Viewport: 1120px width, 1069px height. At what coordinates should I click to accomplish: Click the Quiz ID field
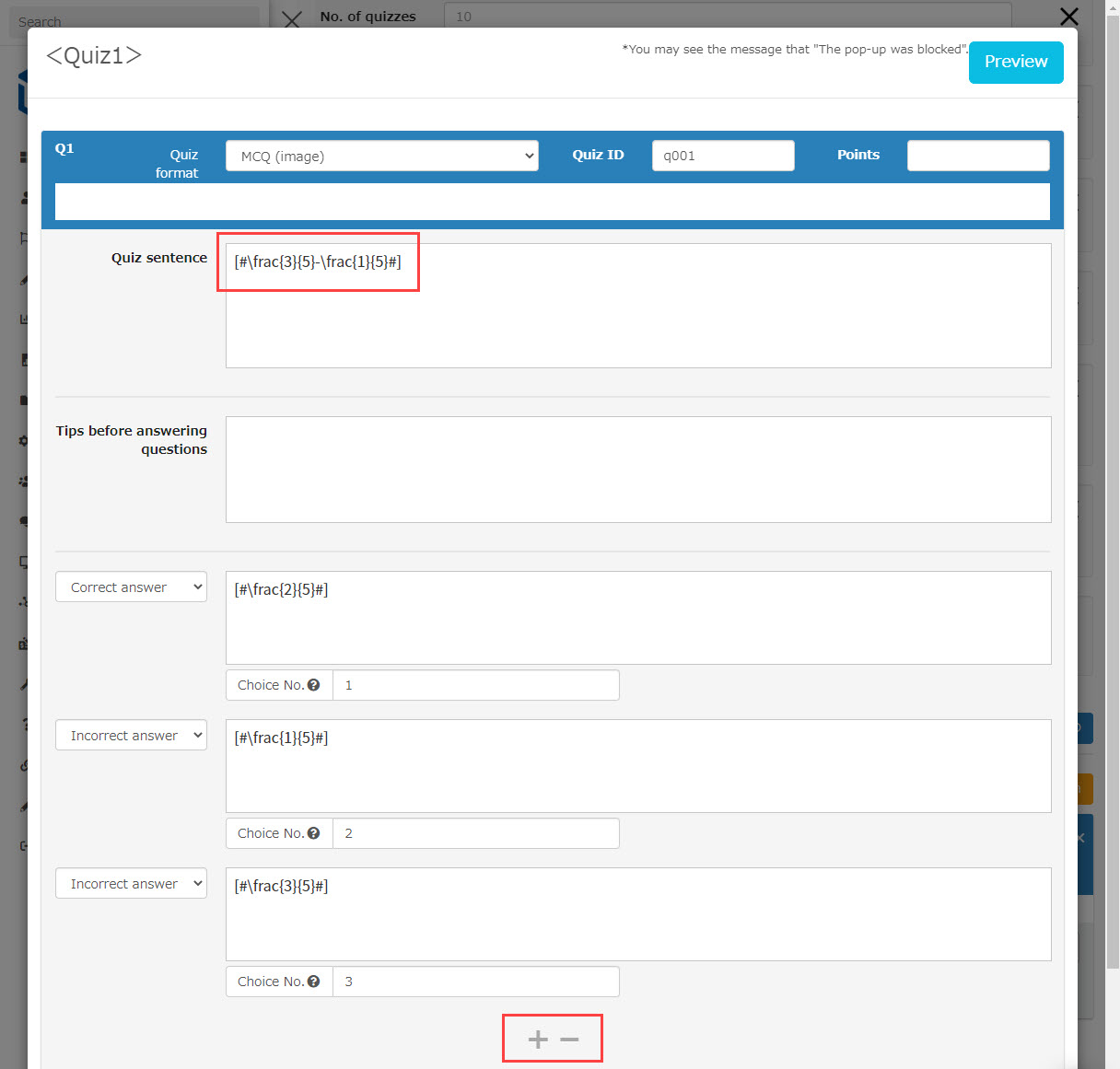point(723,156)
